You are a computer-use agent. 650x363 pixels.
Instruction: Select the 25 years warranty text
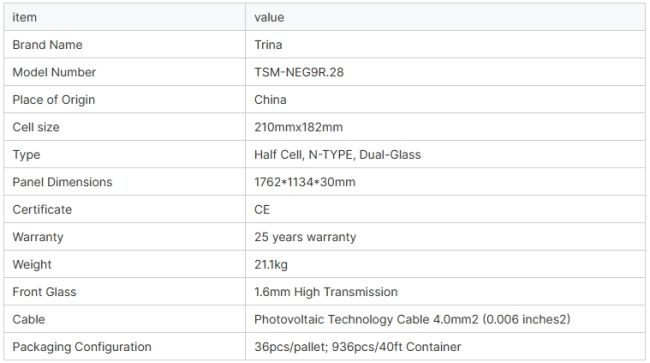click(305, 237)
